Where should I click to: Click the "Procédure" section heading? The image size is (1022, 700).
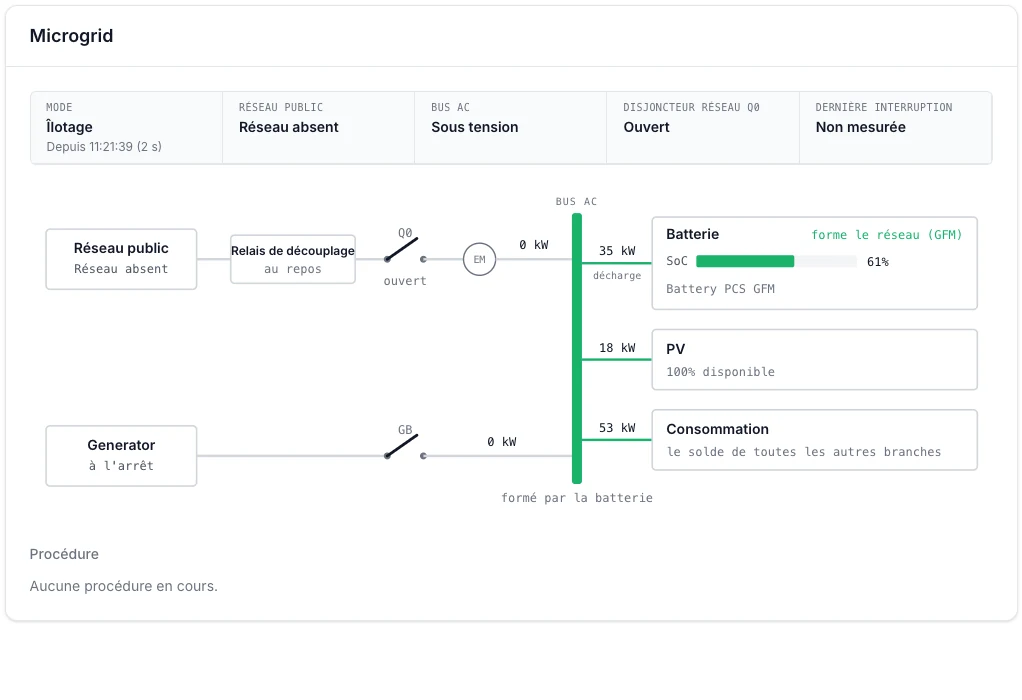coord(65,554)
